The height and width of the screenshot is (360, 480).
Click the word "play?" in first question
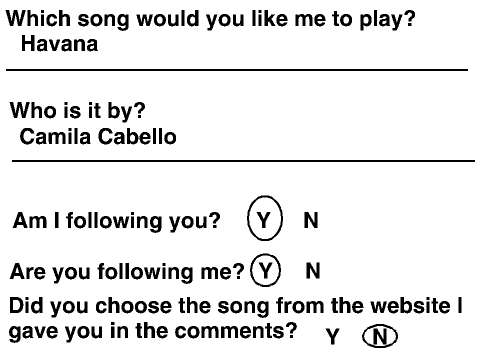[387, 20]
